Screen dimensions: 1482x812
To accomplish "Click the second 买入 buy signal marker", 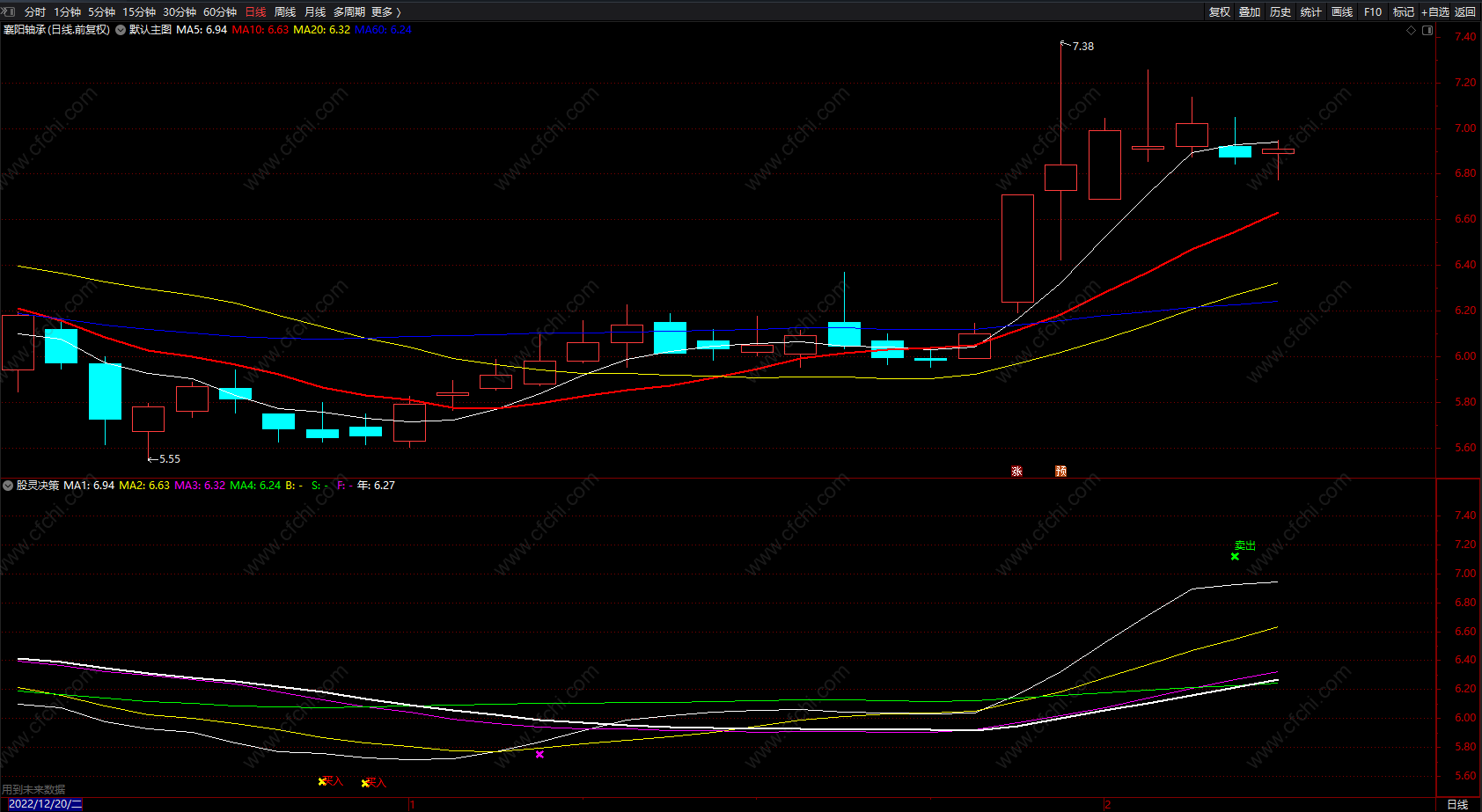I will coord(375,782).
